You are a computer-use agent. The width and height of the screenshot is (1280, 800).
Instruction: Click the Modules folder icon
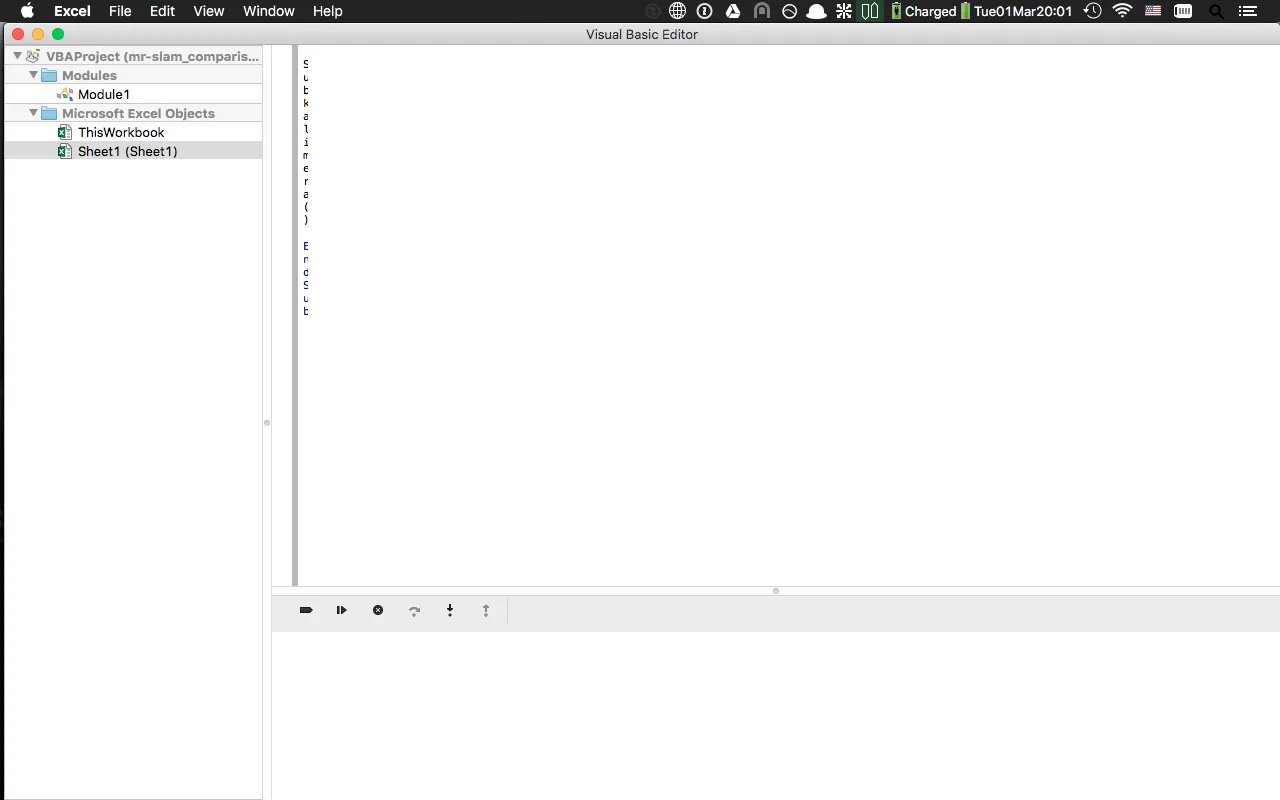tap(49, 75)
